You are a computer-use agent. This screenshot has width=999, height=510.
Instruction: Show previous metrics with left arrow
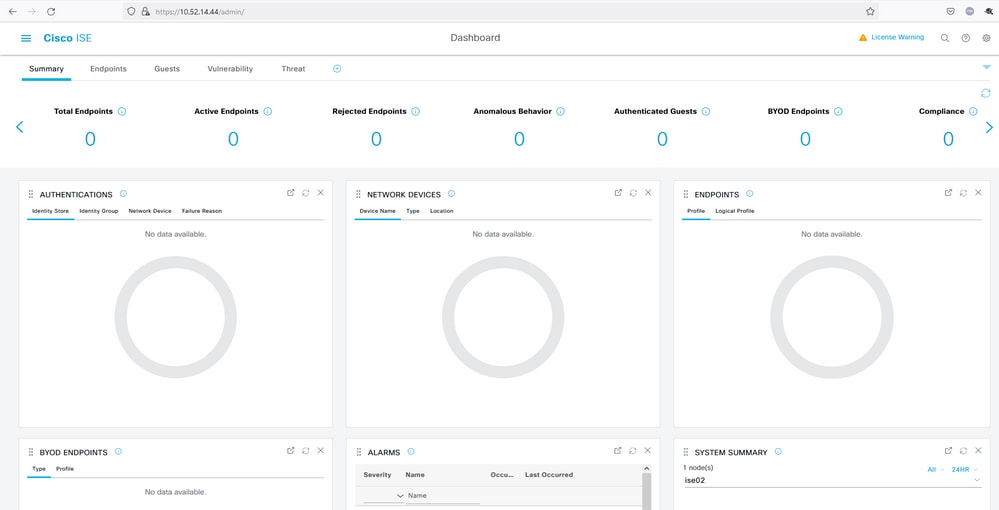[x=19, y=127]
